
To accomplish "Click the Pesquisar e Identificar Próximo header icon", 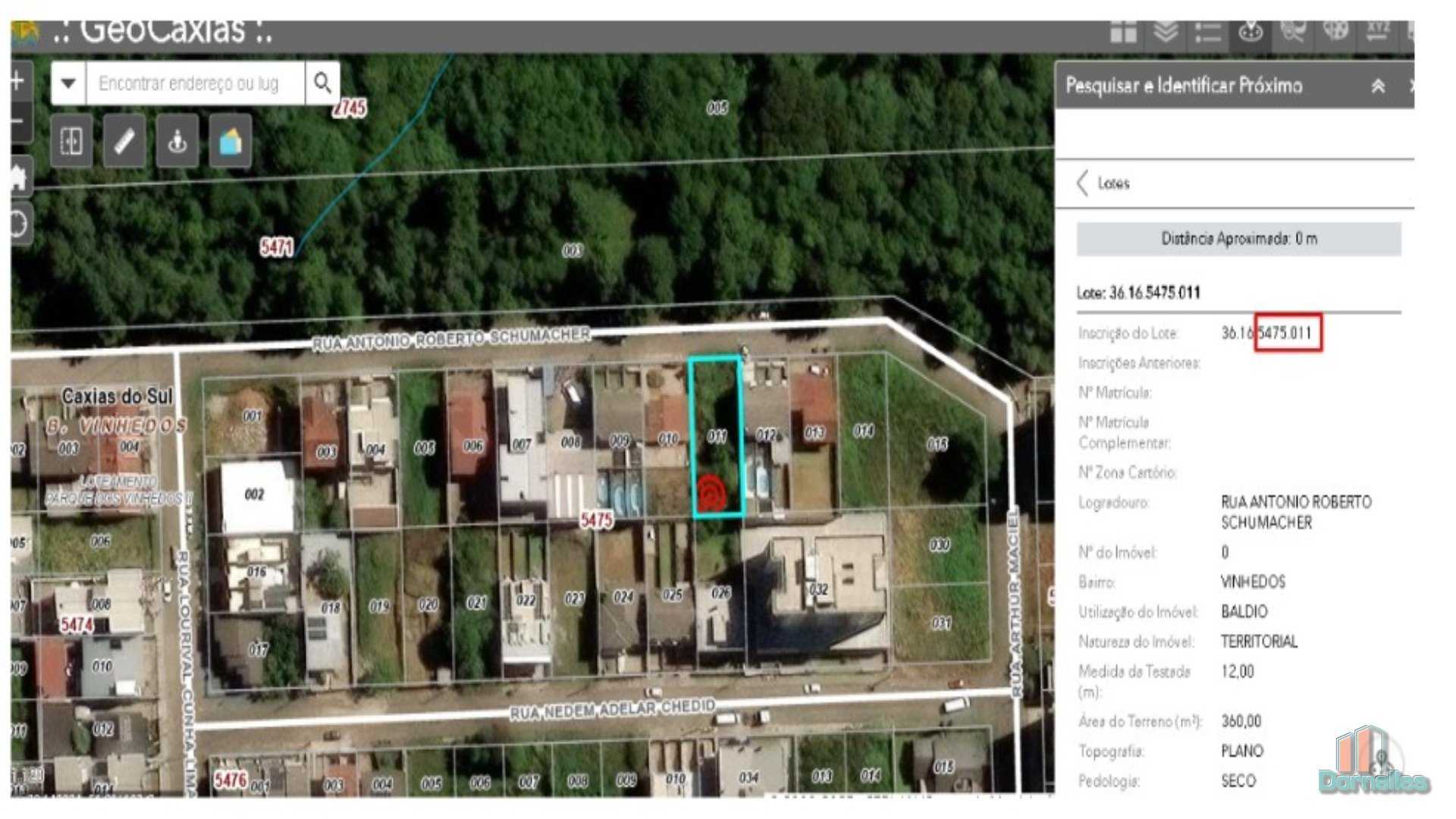I will [1250, 32].
